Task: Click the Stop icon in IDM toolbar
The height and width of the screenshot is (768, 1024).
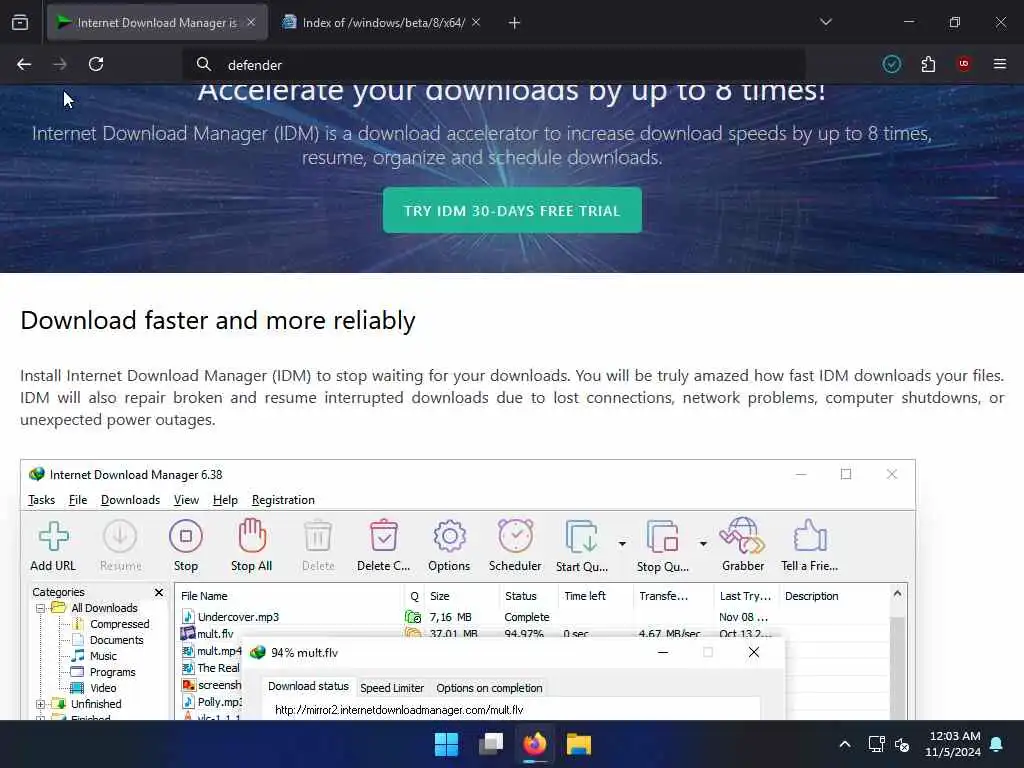Action: tap(185, 537)
